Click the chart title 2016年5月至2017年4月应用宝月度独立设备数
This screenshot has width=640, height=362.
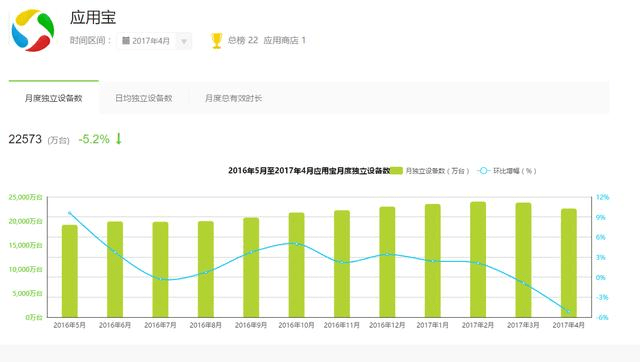pyautogui.click(x=309, y=171)
